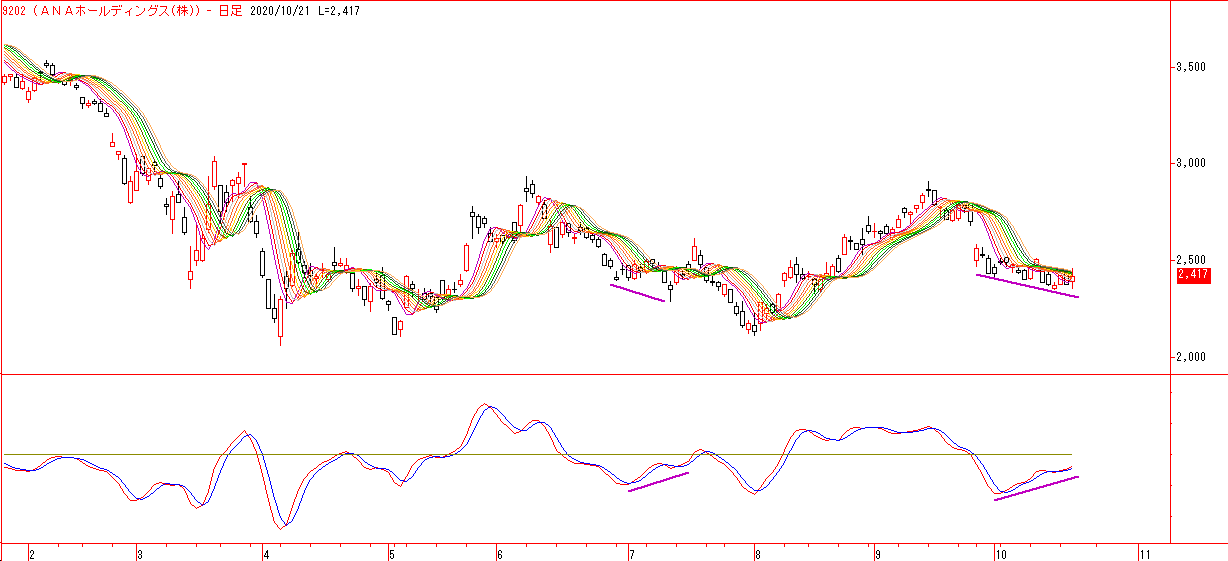Select the purple oscillator trendline near October
Viewport: 1228px width, 561px height.
tap(1036, 488)
